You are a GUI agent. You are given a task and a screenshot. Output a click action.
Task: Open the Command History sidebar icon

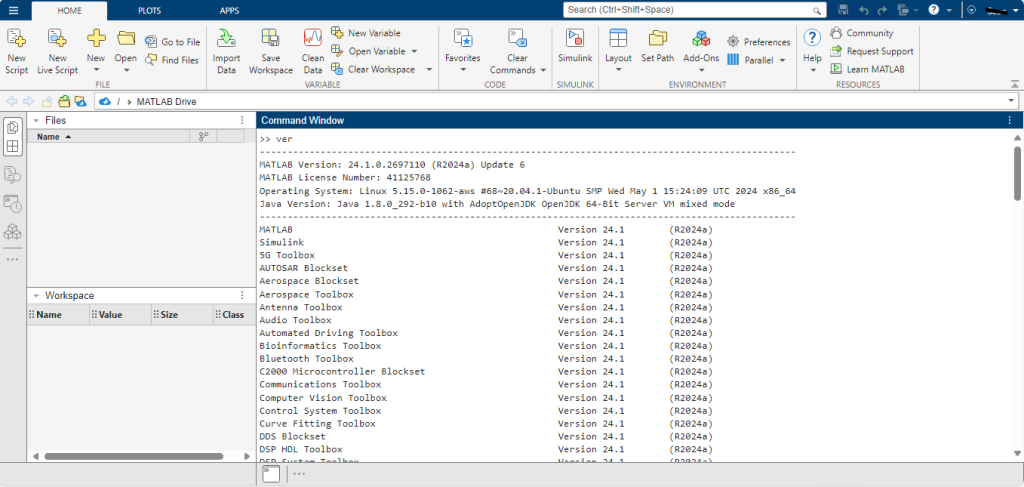pos(13,203)
